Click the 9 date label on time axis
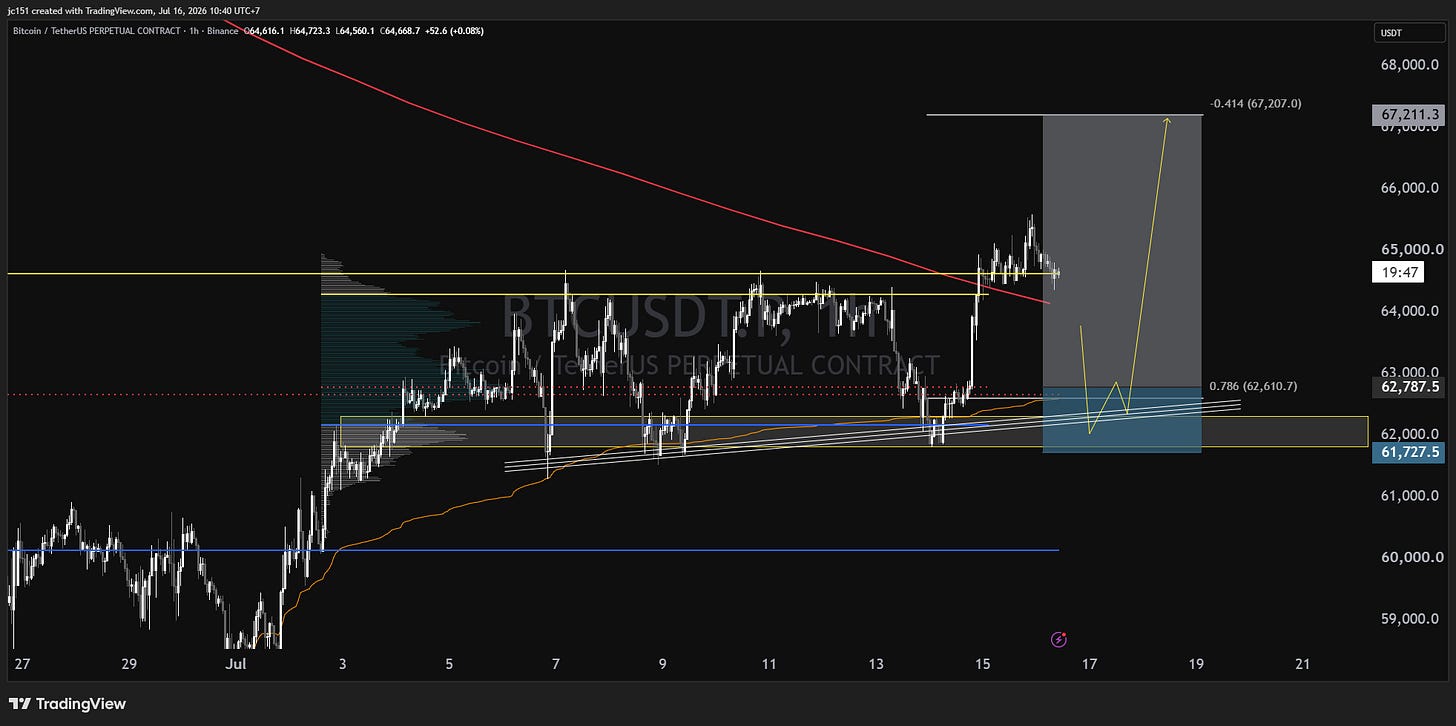The height and width of the screenshot is (726, 1456). 663,663
